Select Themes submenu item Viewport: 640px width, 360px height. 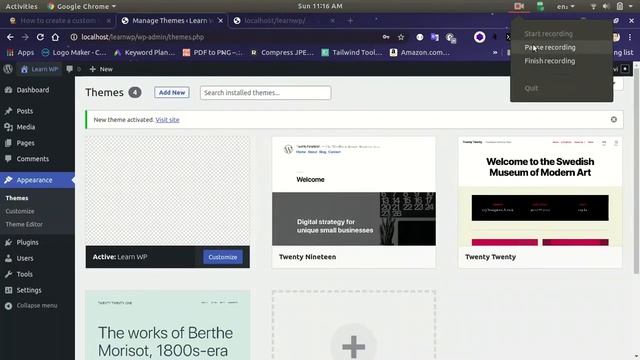click(x=17, y=198)
